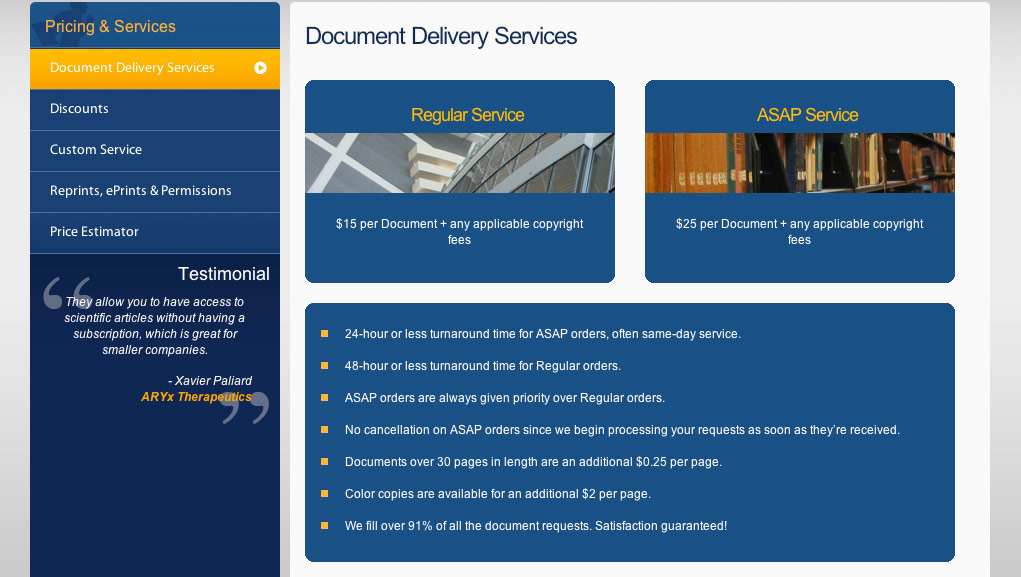Go to Custom Service page
Image resolution: width=1021 pixels, height=577 pixels.
155,150
